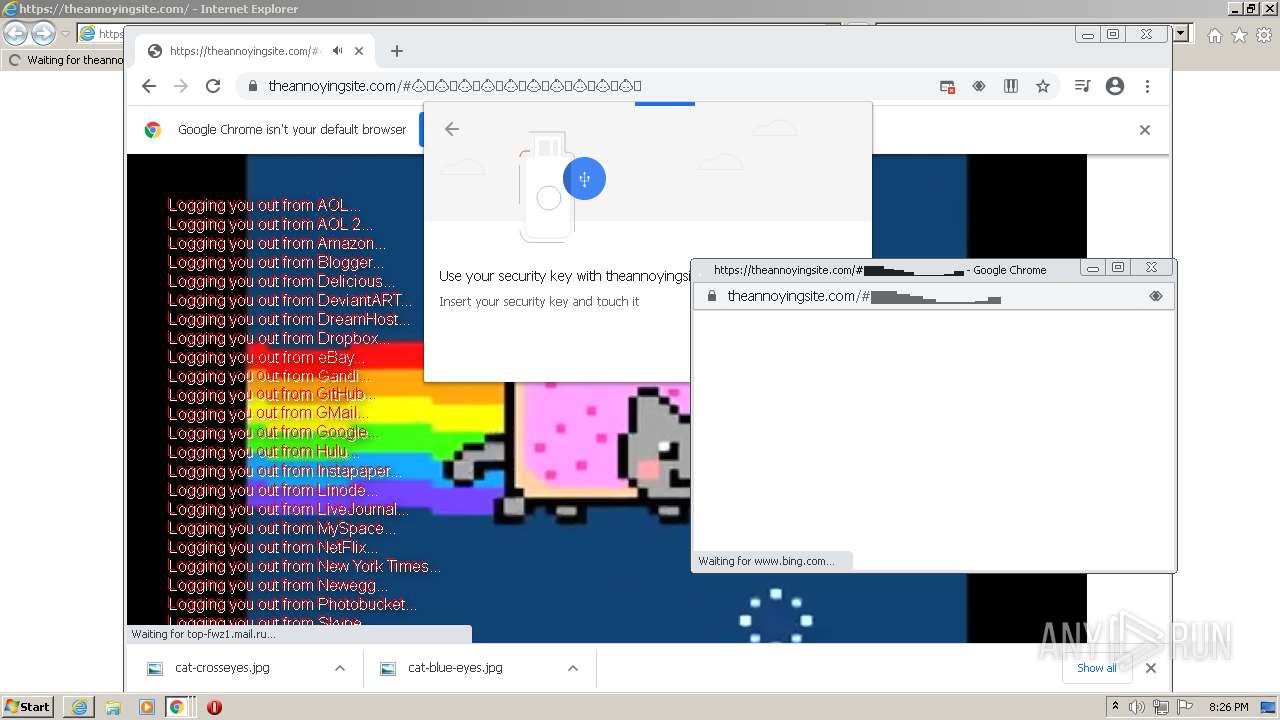The height and width of the screenshot is (720, 1280).
Task: Click the sensors eye icon in the popup window
Action: click(x=1156, y=296)
